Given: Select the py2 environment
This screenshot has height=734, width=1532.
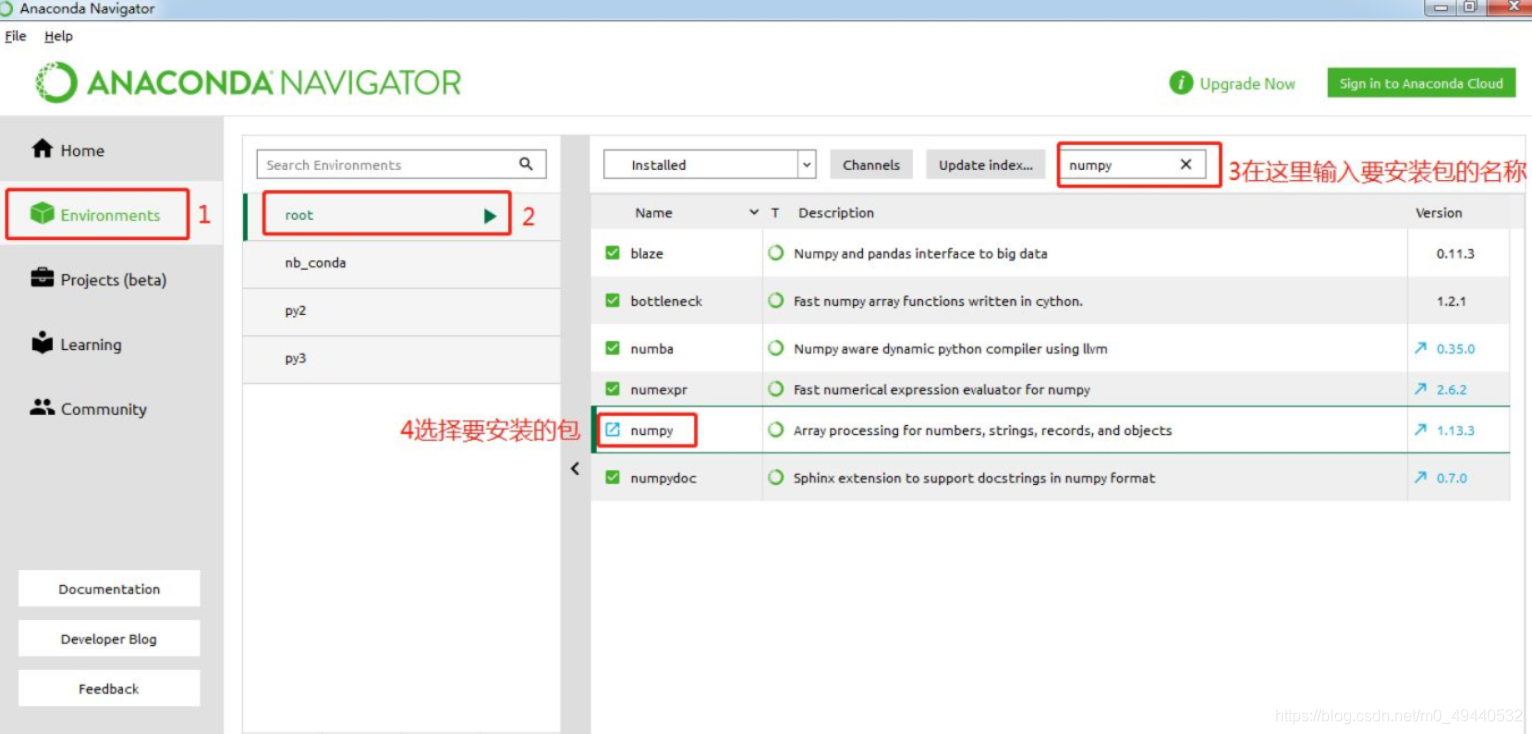Looking at the screenshot, I should pyautogui.click(x=401, y=311).
